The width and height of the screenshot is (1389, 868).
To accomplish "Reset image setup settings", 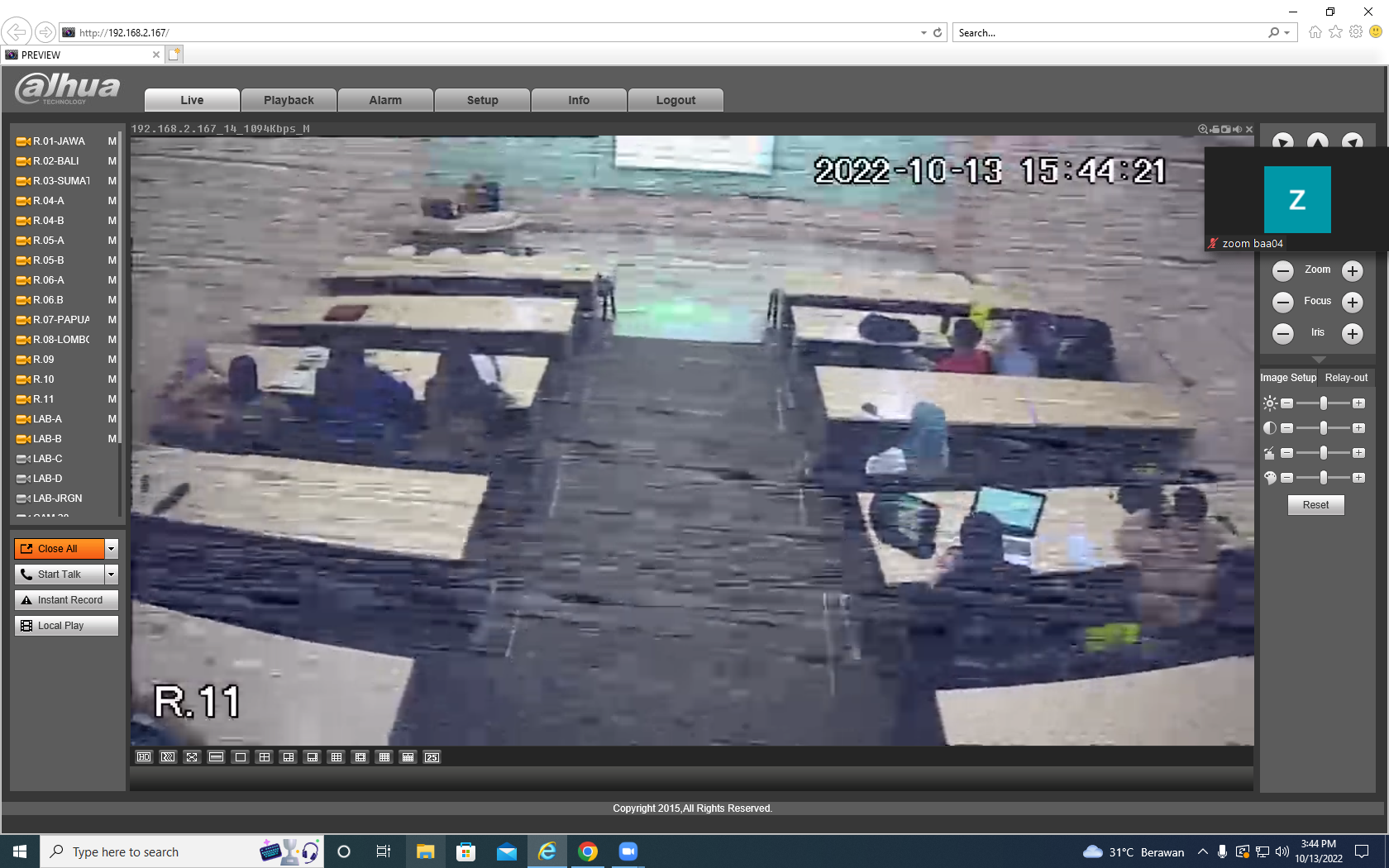I will tap(1316, 505).
